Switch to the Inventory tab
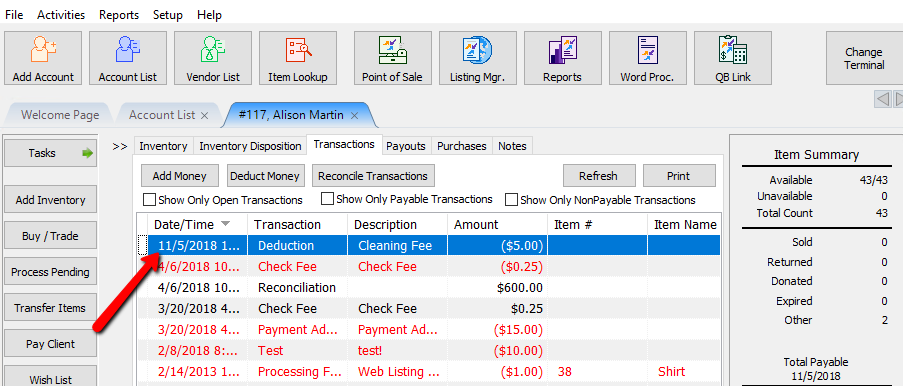903x386 pixels. click(163, 146)
